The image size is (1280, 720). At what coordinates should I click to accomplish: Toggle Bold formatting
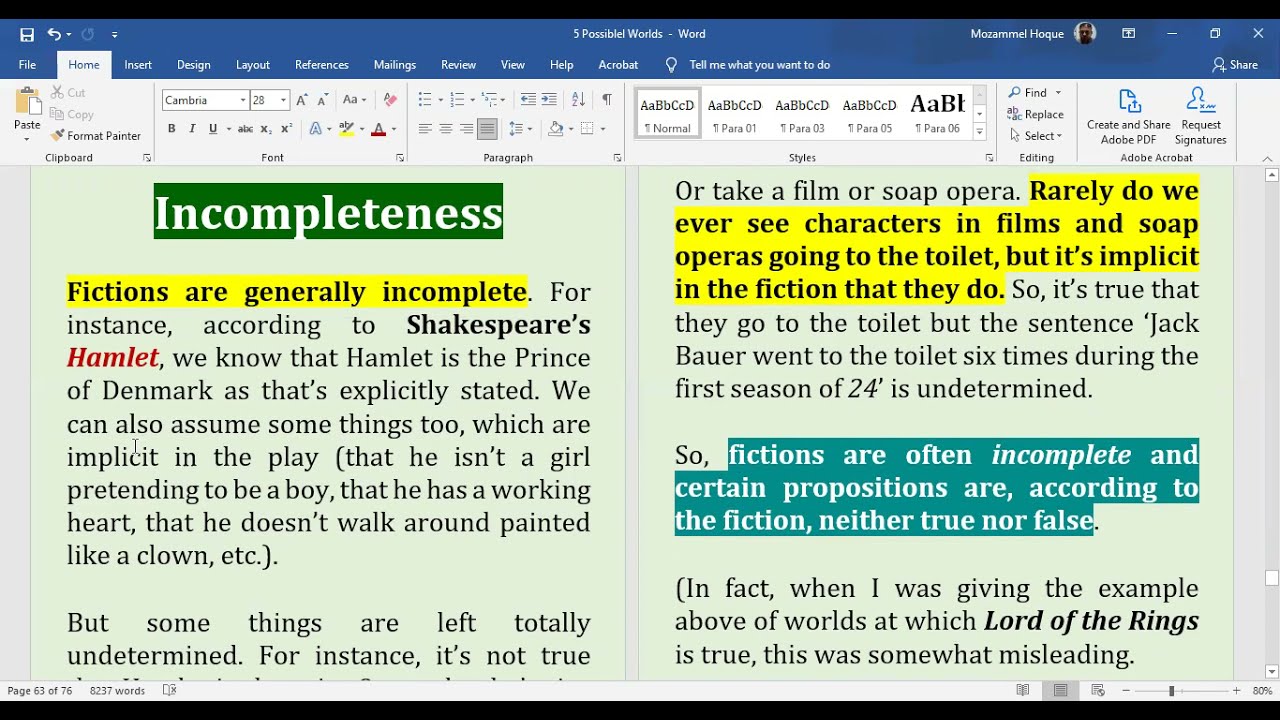171,129
